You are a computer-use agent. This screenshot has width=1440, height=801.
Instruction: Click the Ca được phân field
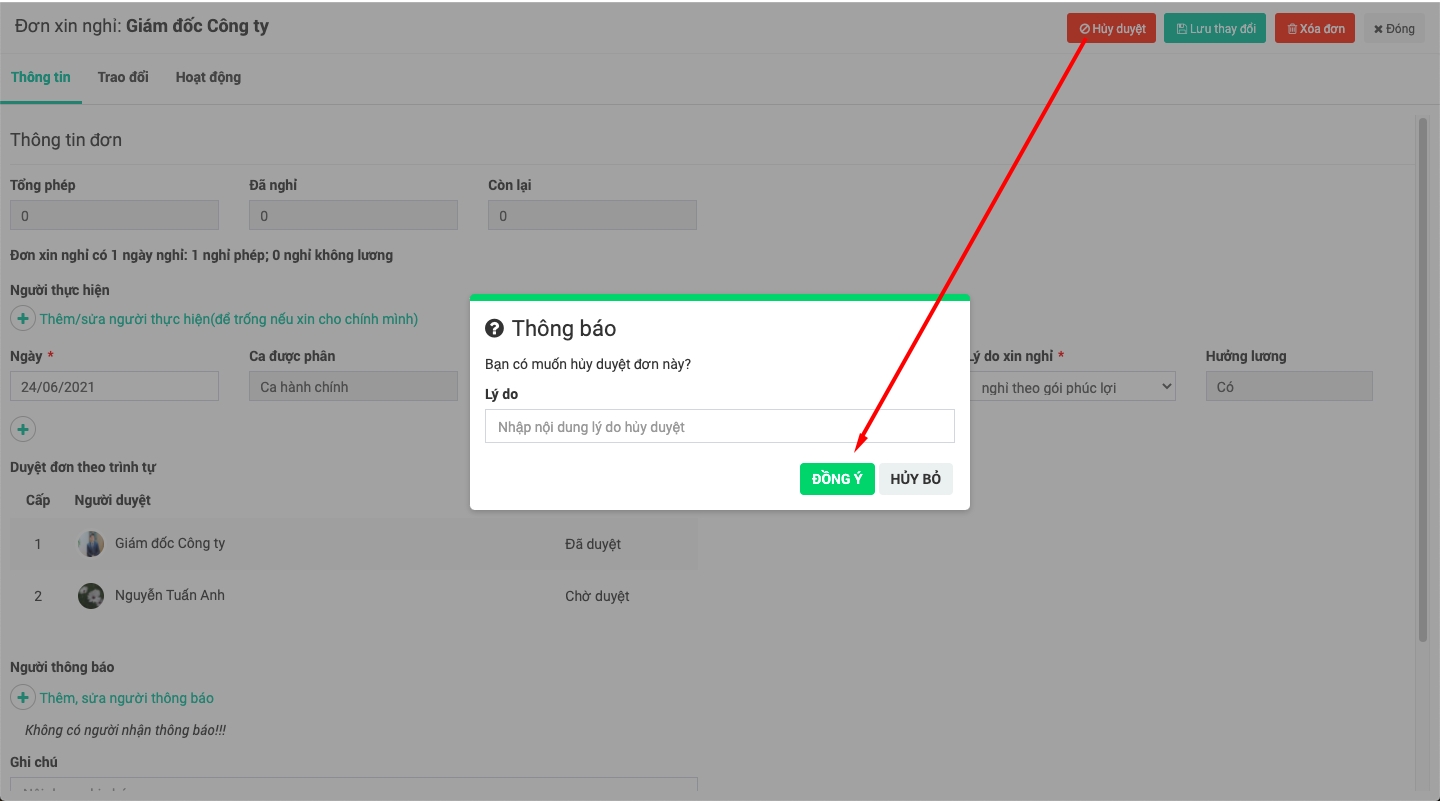coord(353,387)
